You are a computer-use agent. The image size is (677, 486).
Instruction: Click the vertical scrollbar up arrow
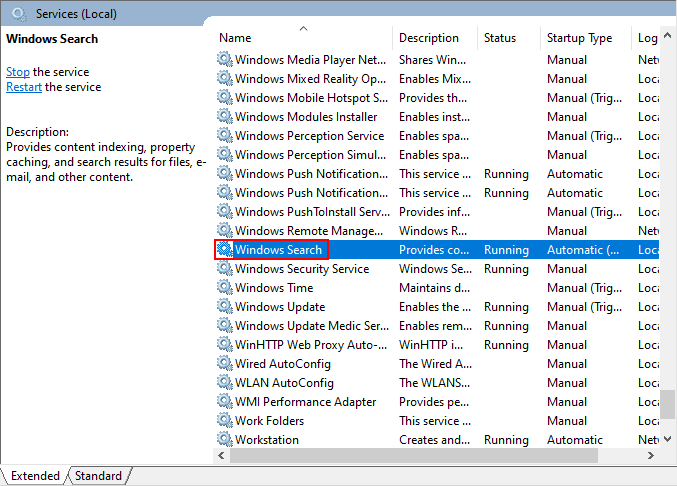click(668, 36)
